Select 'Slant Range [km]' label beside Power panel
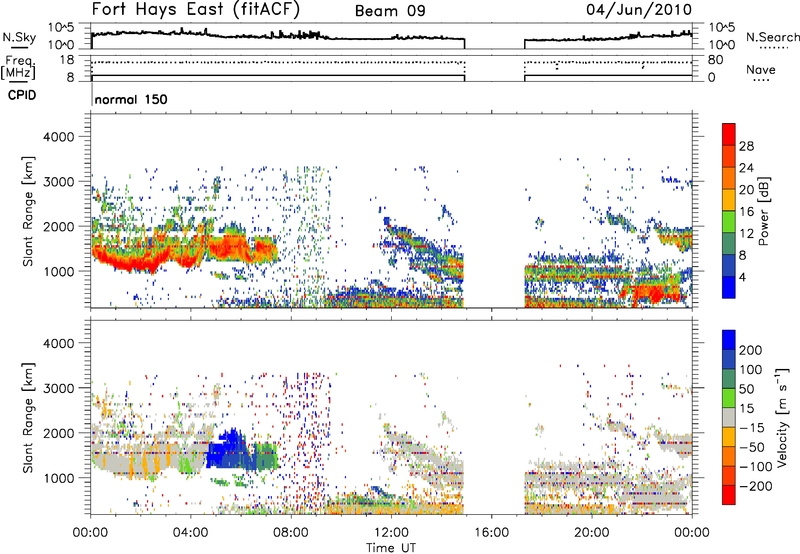 (x=28, y=211)
